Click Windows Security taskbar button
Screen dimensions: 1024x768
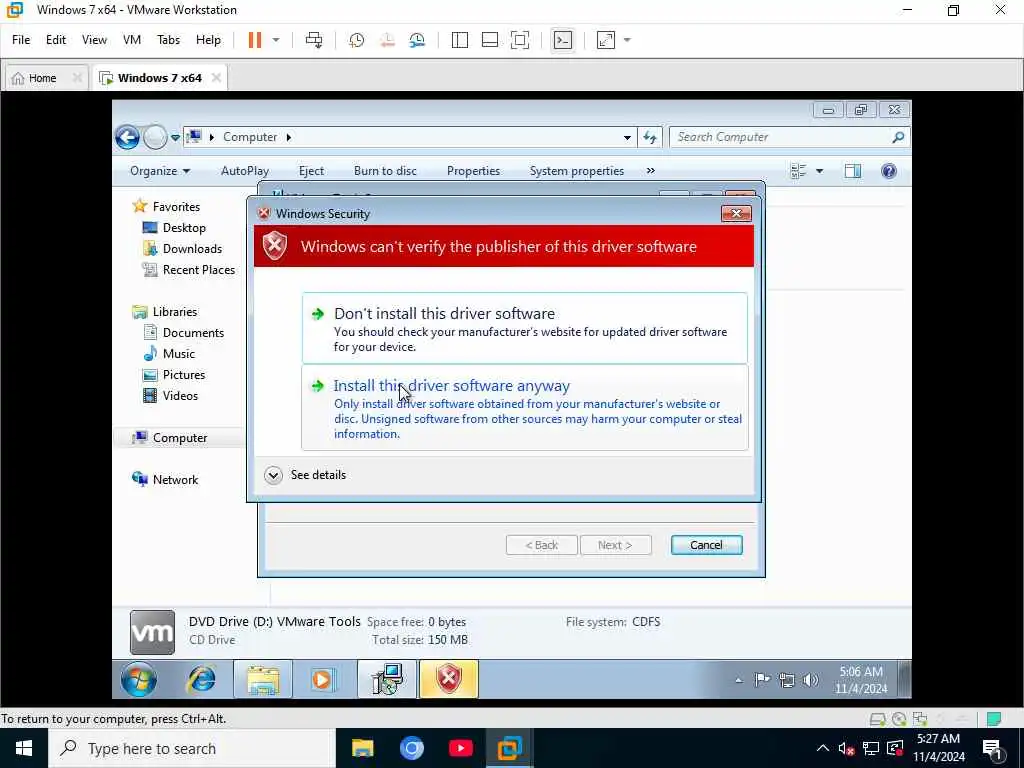click(449, 679)
